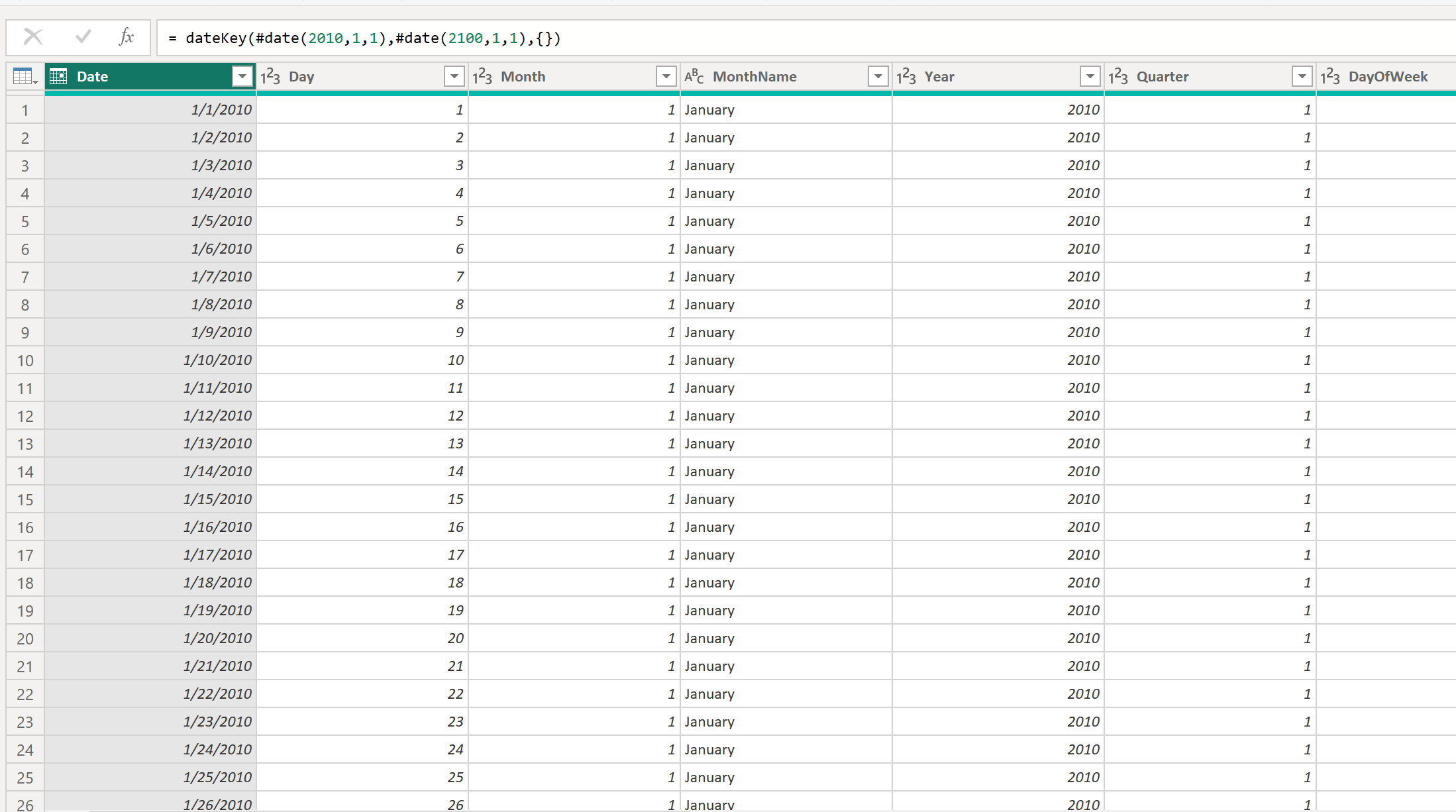Open the Month column filter dropdown
Screen dimensions: 1456x812
666,77
